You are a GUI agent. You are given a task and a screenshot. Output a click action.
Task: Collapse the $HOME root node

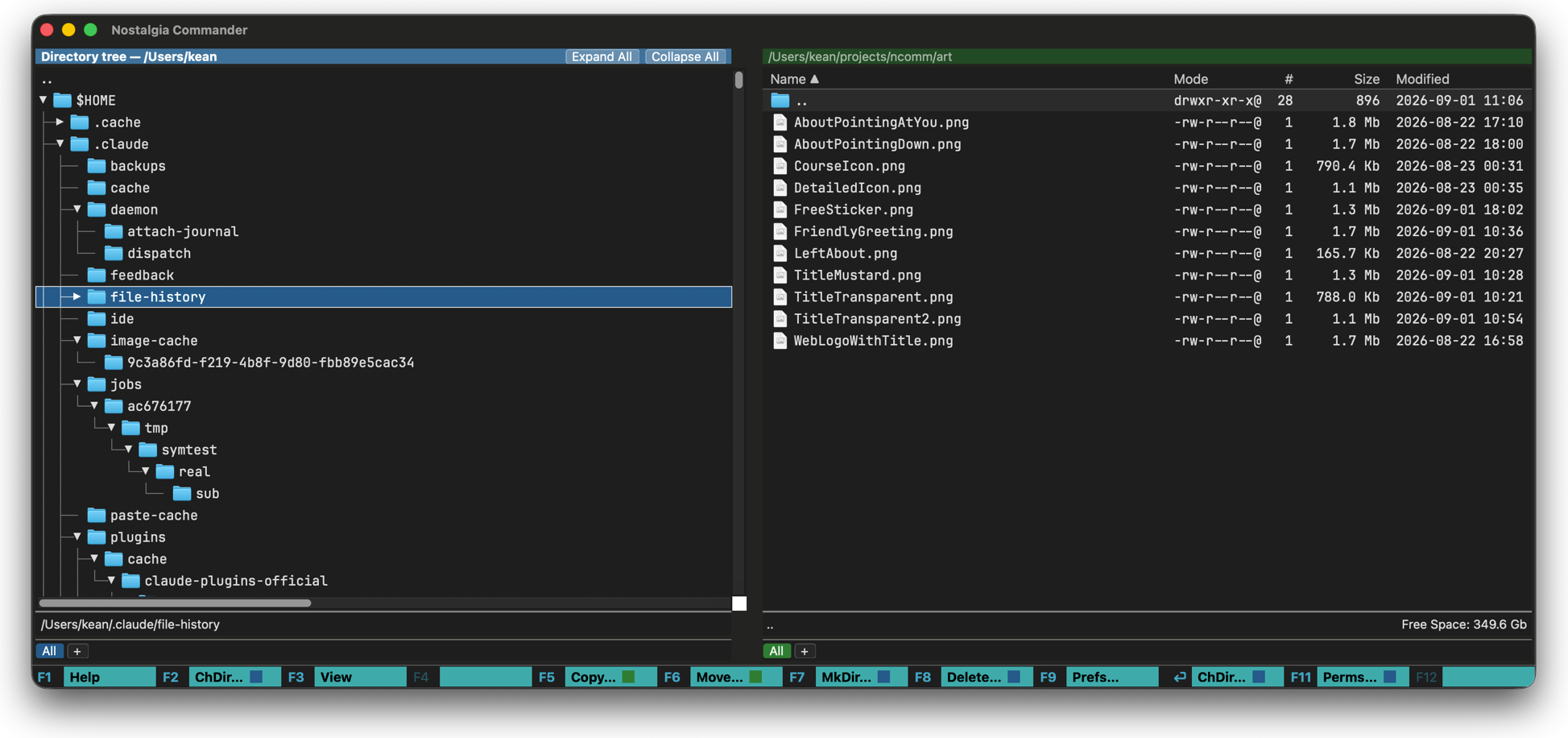click(43, 100)
